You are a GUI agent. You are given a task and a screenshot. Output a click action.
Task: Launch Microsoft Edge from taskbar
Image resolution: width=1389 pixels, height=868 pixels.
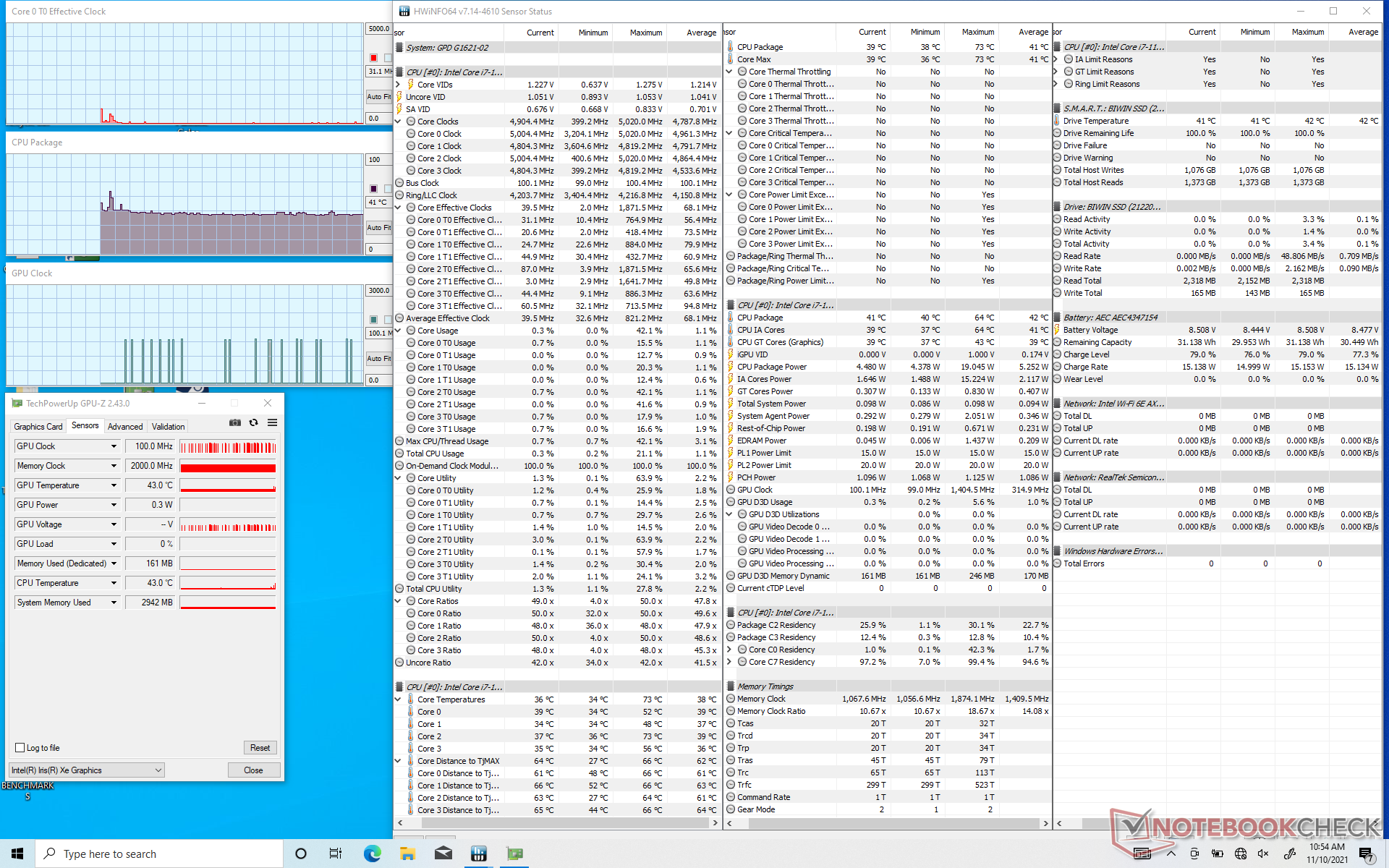click(372, 854)
